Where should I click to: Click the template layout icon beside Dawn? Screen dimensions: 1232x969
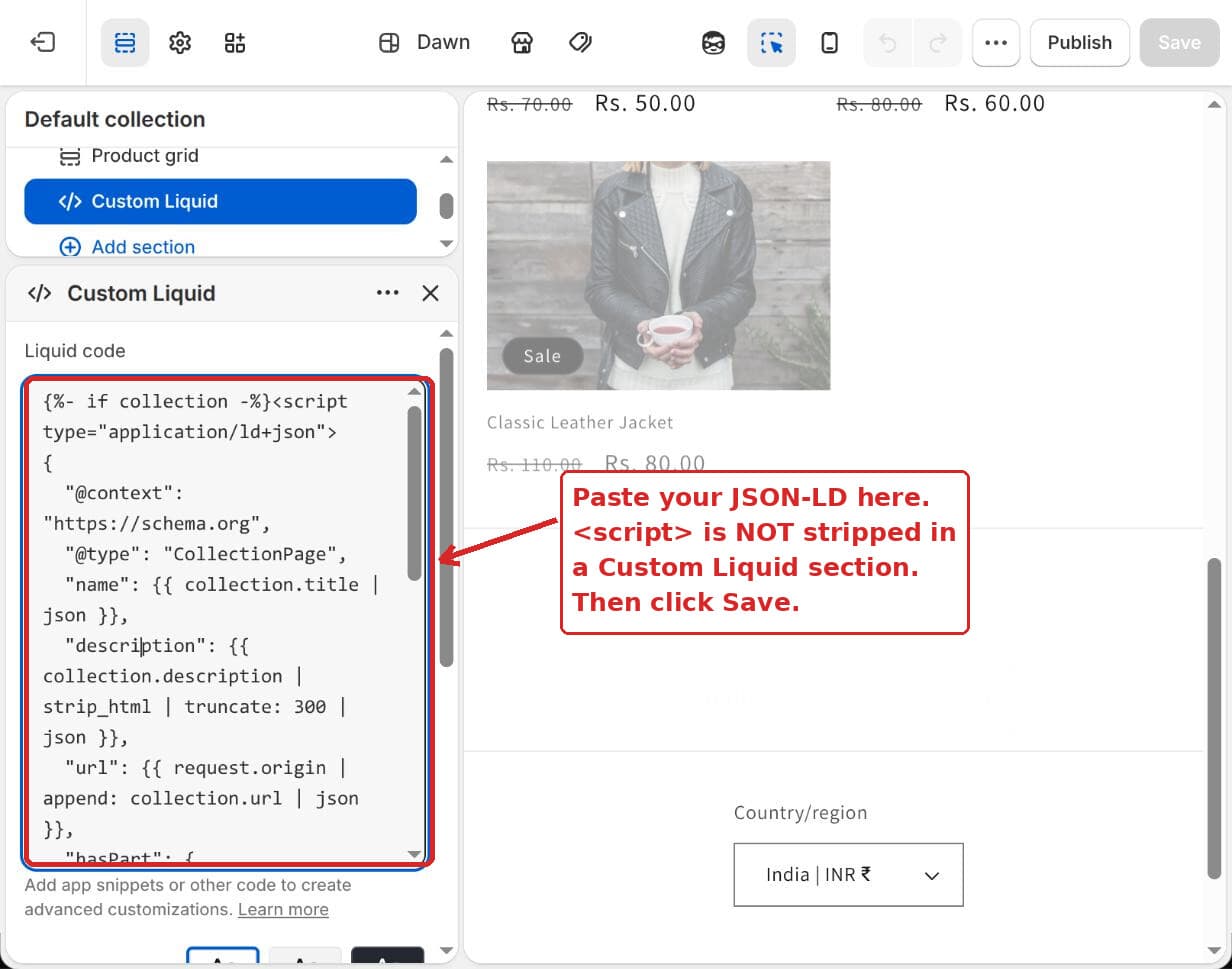point(390,43)
